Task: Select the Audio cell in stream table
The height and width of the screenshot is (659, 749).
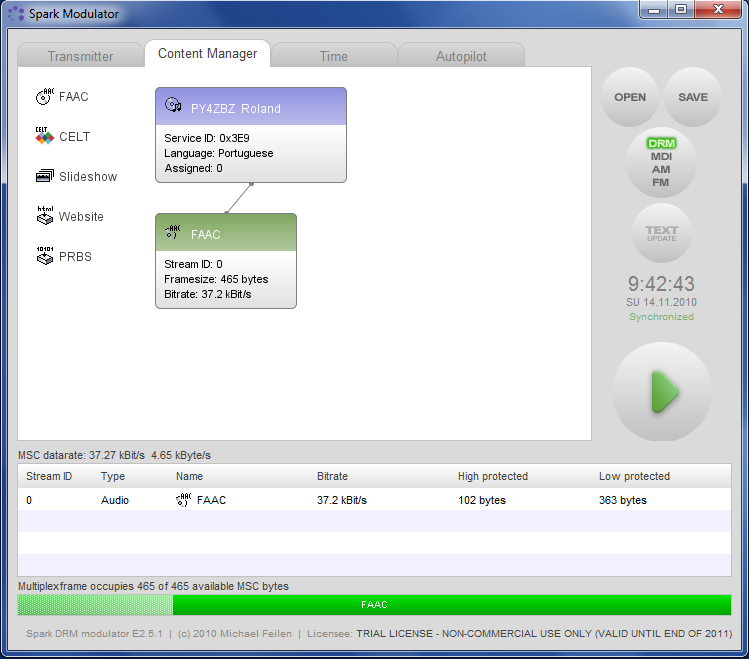Action: (x=115, y=500)
